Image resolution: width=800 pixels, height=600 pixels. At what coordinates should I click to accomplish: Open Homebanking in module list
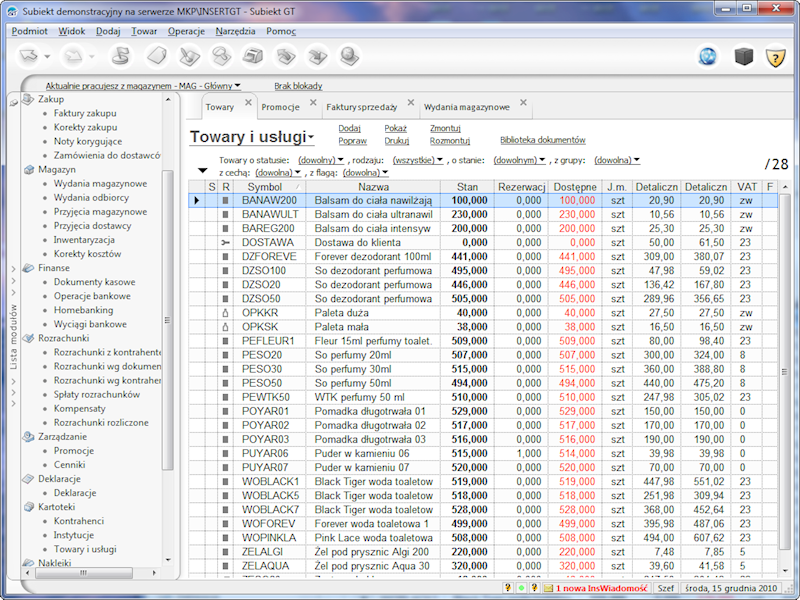[84, 310]
